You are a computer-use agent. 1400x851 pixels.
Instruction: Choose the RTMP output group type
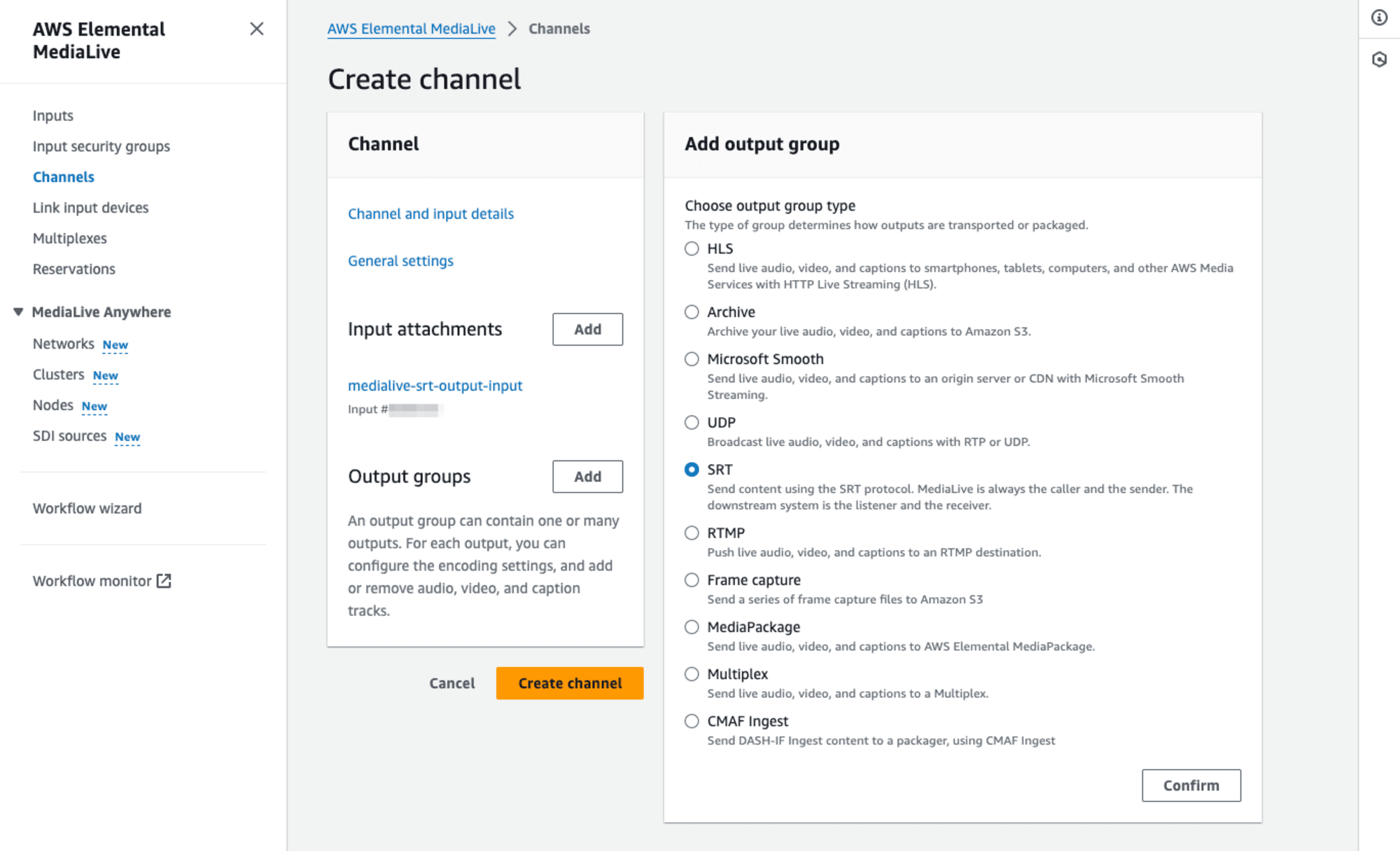[x=692, y=533]
